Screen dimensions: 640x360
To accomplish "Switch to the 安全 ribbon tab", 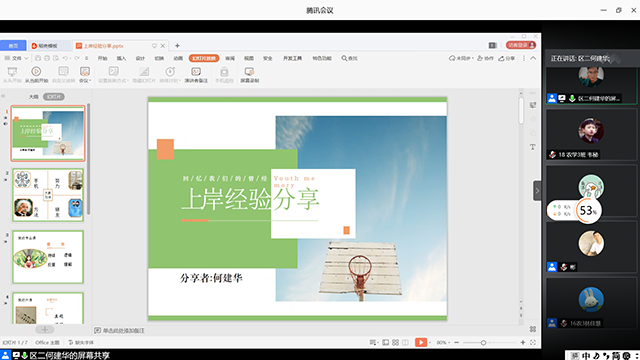I will pos(268,58).
